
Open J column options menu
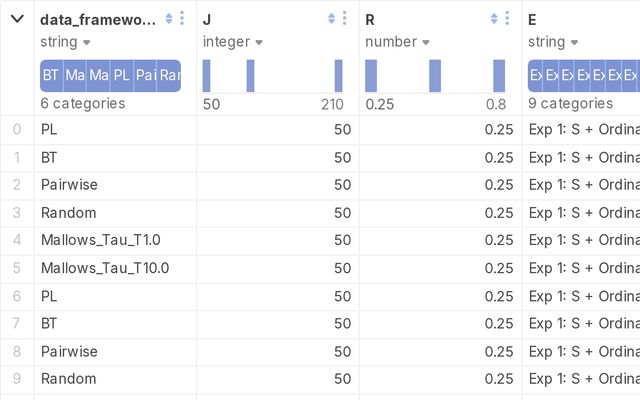(x=345, y=19)
